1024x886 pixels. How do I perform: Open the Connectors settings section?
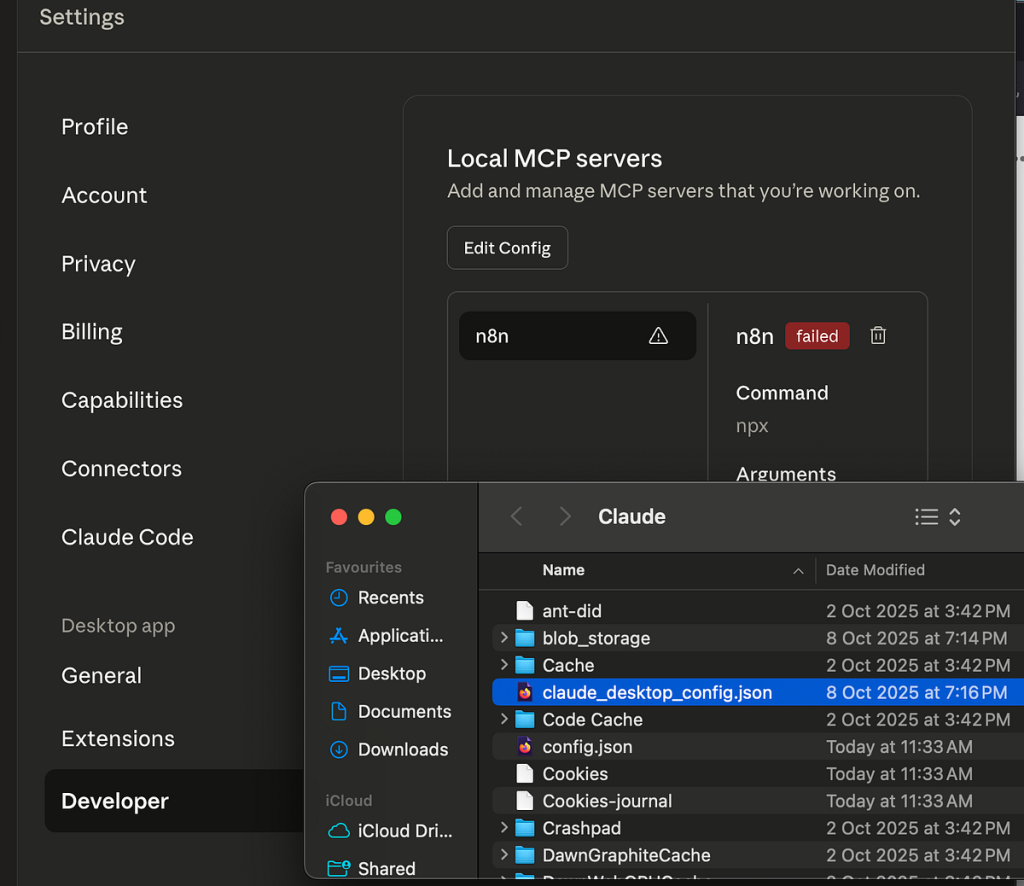(121, 469)
